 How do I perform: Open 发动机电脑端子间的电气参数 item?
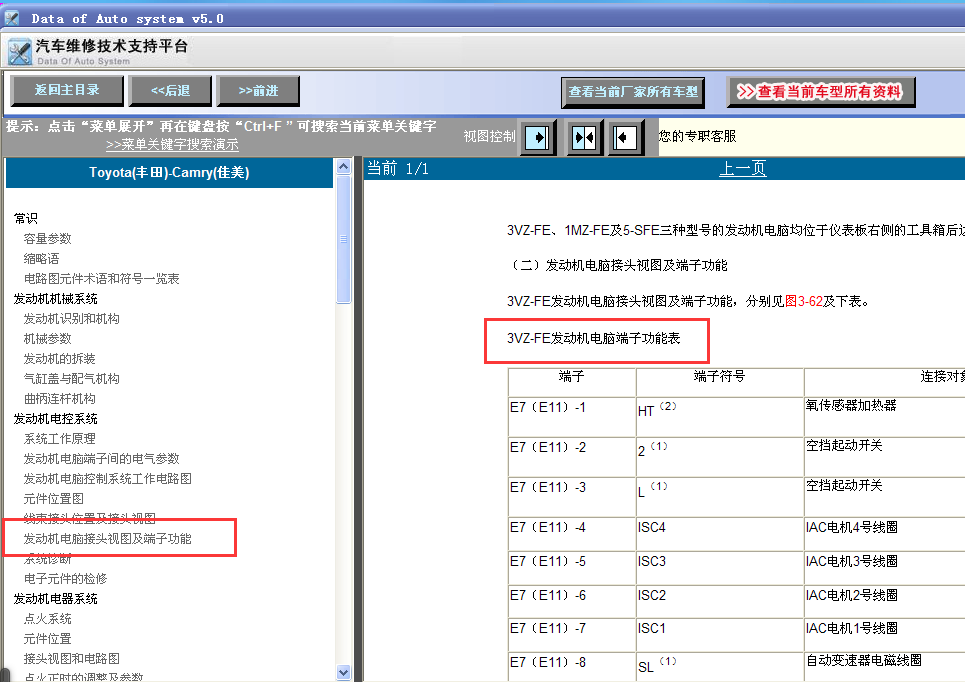click(102, 459)
